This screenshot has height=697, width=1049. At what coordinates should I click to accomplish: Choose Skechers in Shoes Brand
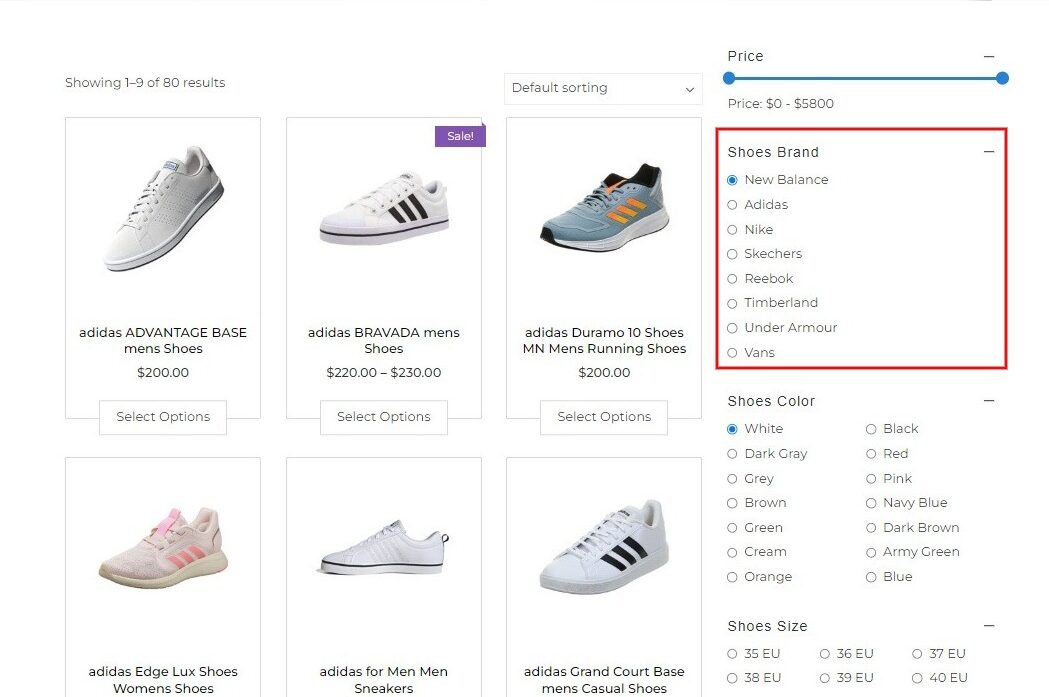tap(732, 254)
